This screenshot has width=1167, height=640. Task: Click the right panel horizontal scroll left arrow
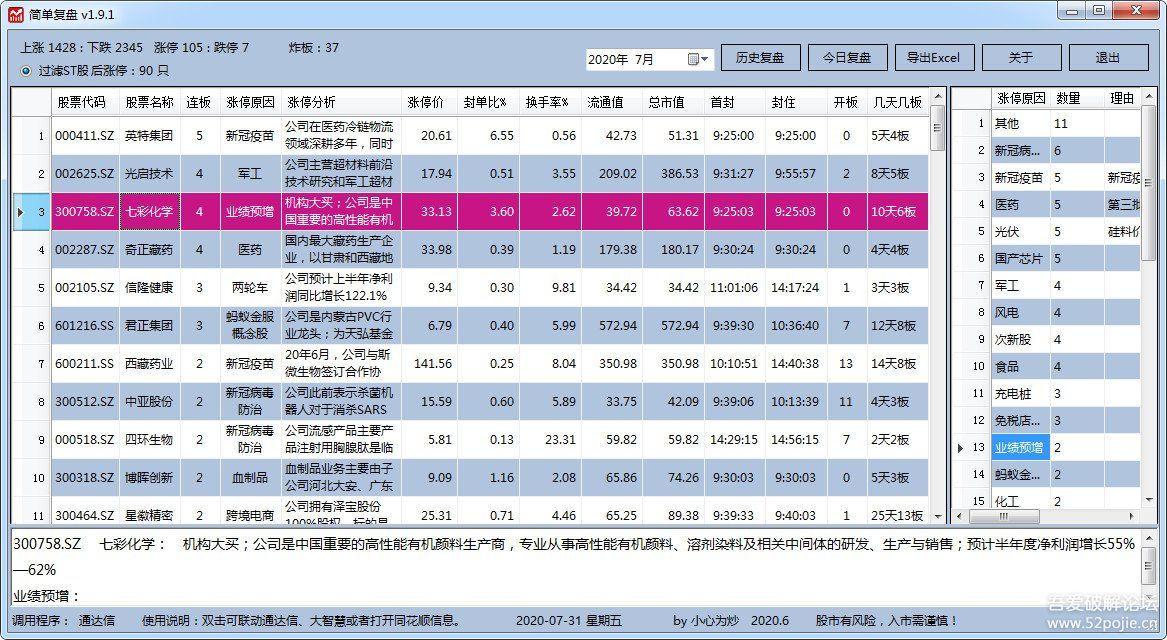959,516
